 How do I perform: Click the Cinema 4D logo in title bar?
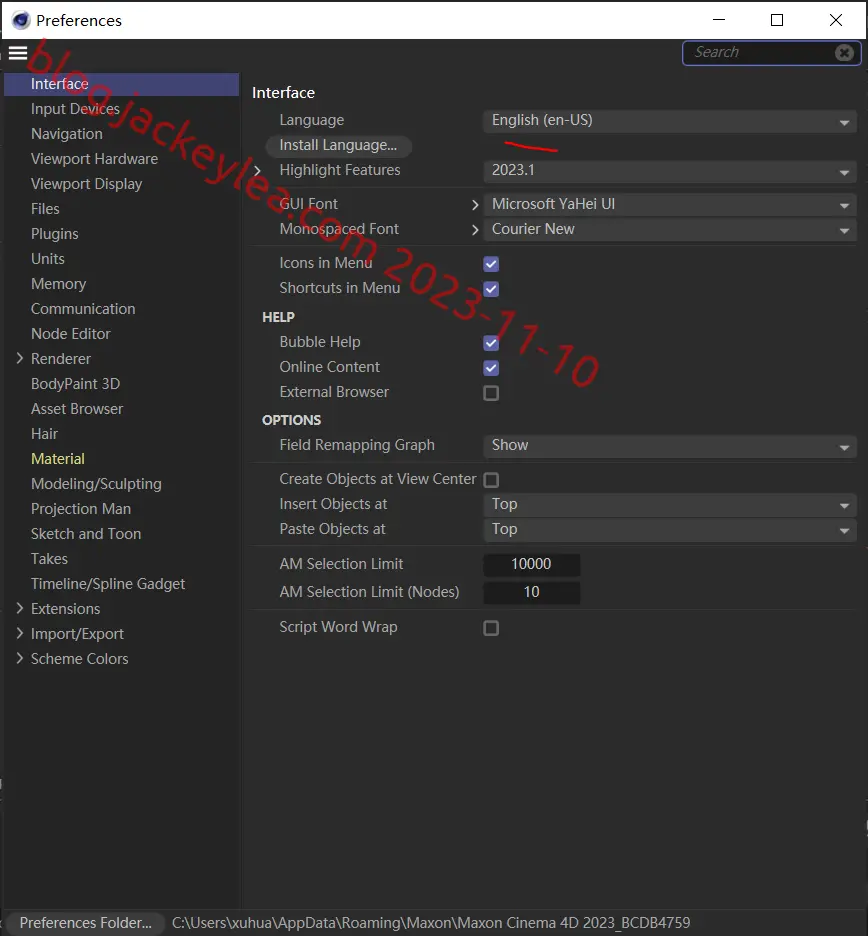click(21, 20)
